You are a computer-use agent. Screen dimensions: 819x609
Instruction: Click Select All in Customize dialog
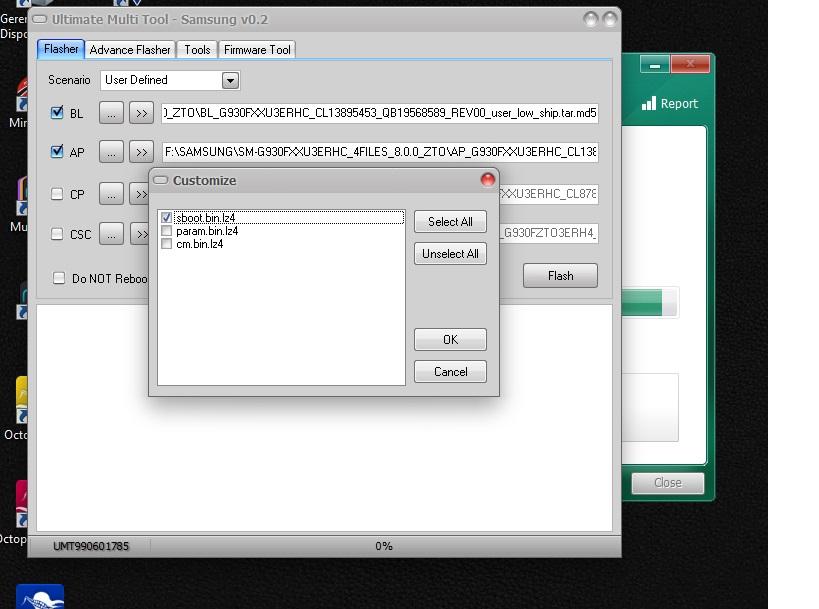point(450,221)
